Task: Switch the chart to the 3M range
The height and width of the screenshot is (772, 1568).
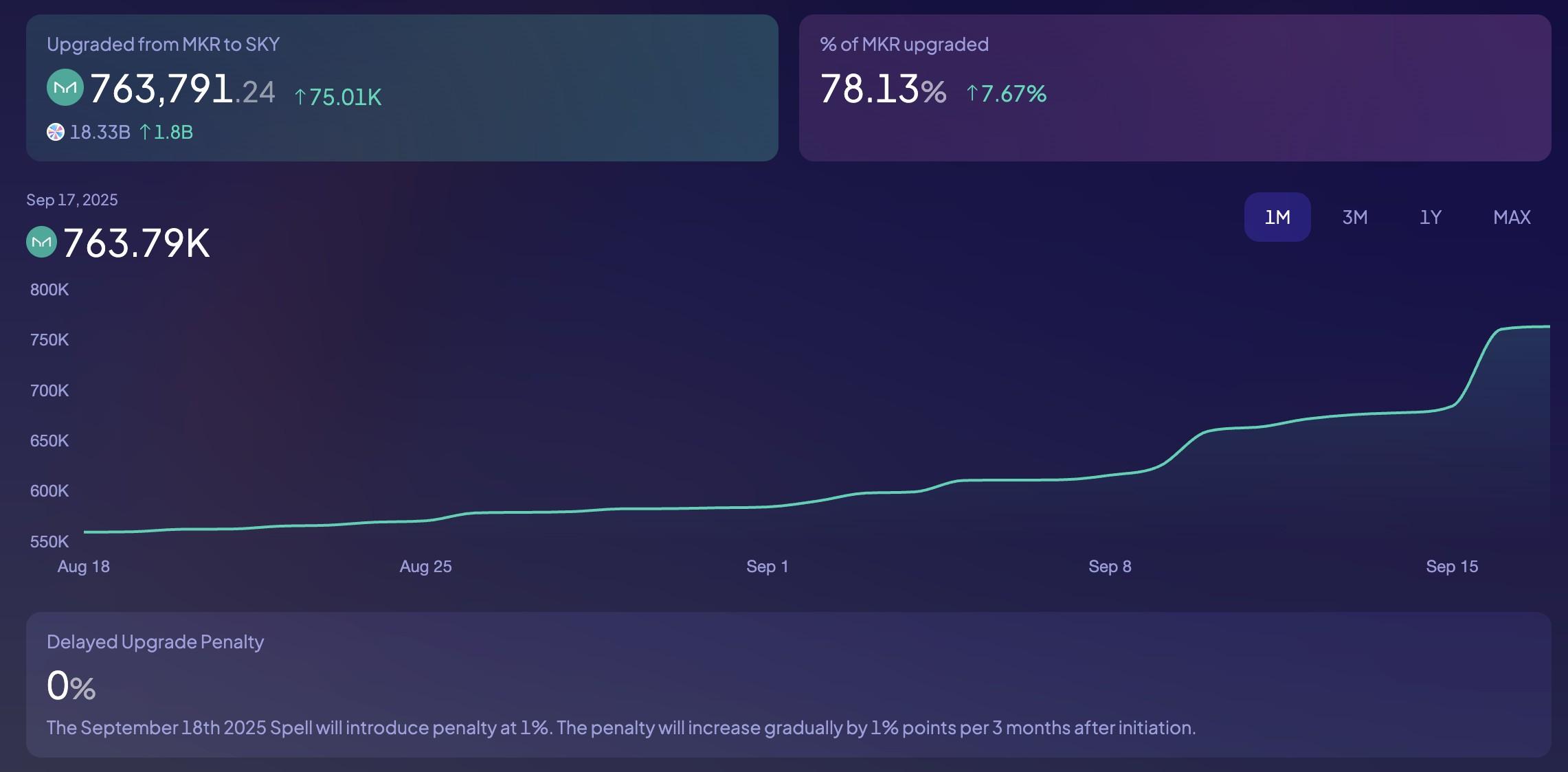Action: click(x=1355, y=217)
